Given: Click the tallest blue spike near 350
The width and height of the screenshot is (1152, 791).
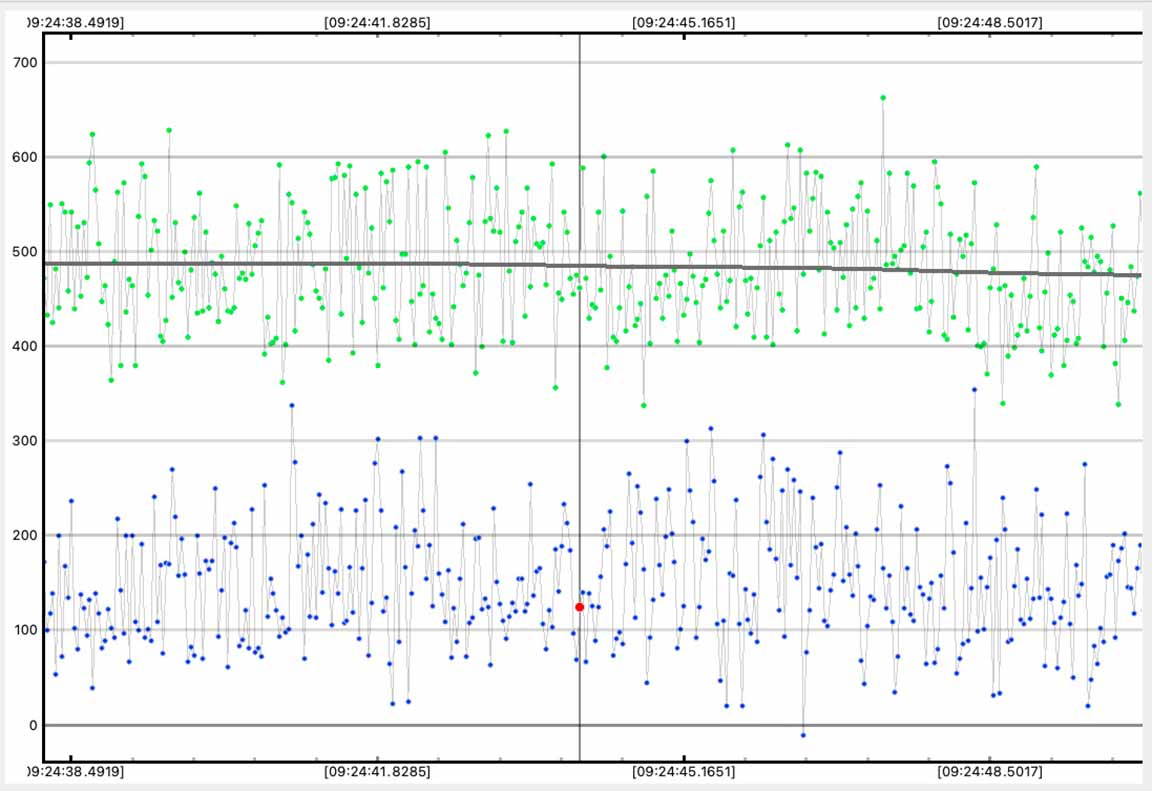Looking at the screenshot, I should coord(974,390).
